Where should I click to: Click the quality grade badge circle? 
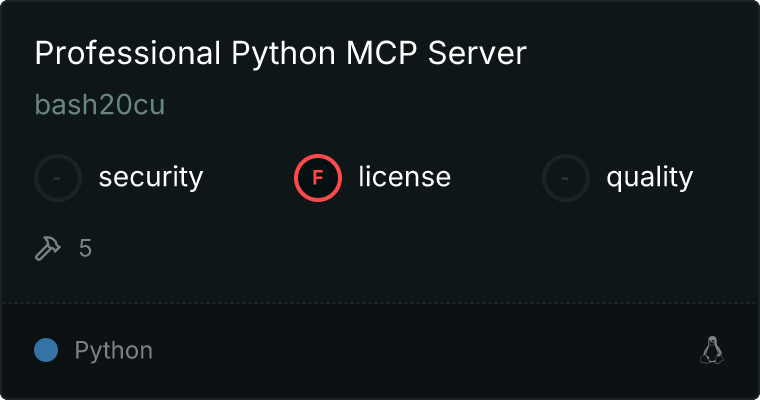tap(566, 178)
